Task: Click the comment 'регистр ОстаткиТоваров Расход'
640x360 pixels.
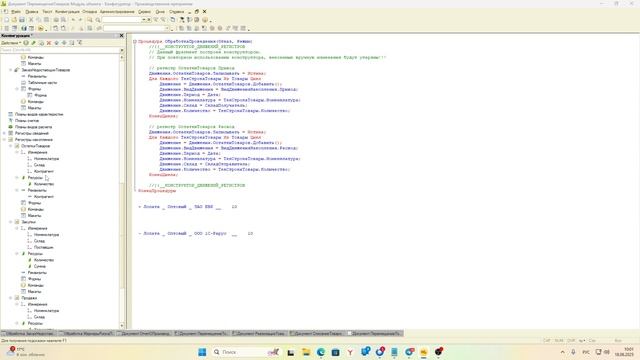Action: point(191,127)
